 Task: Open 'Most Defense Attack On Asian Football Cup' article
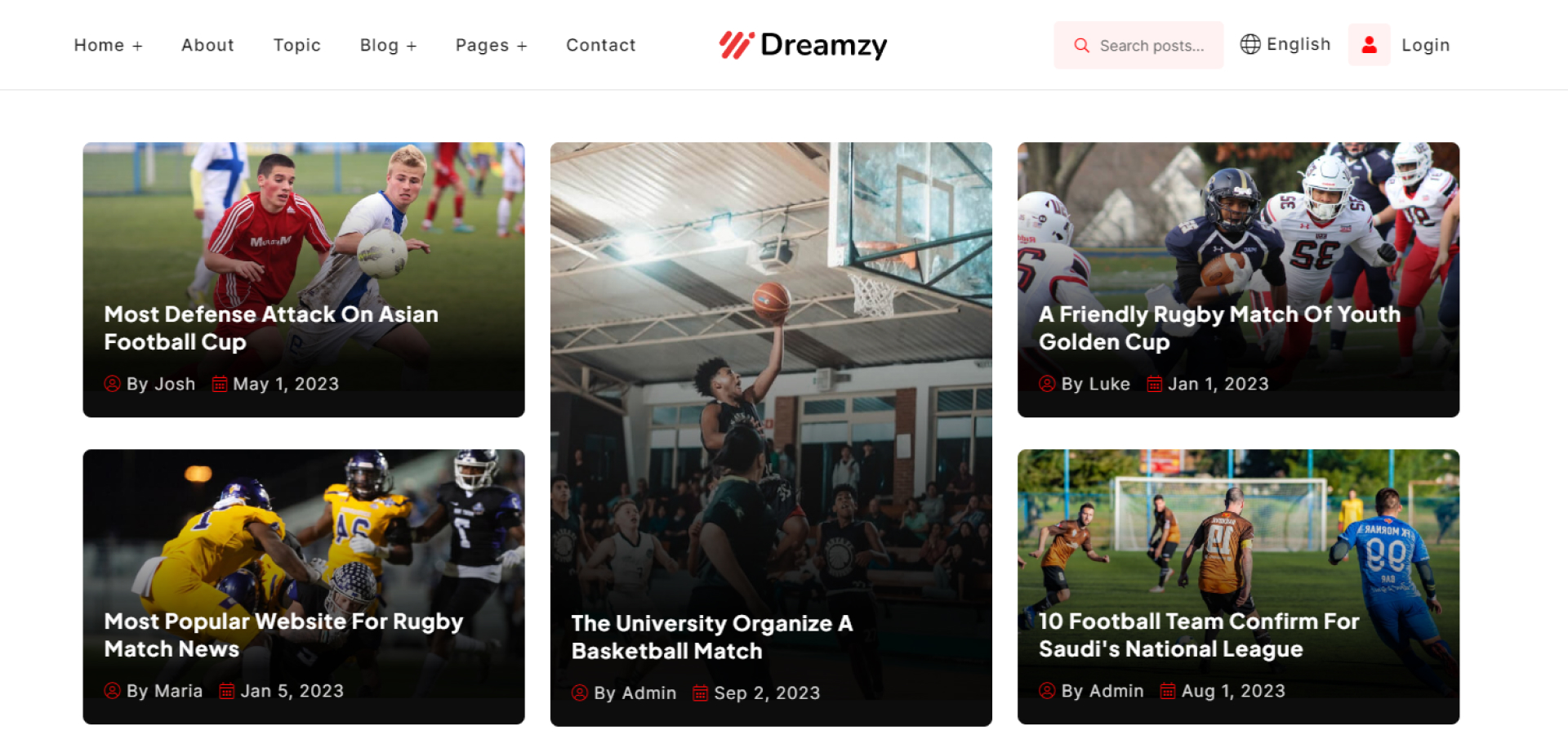tap(271, 328)
